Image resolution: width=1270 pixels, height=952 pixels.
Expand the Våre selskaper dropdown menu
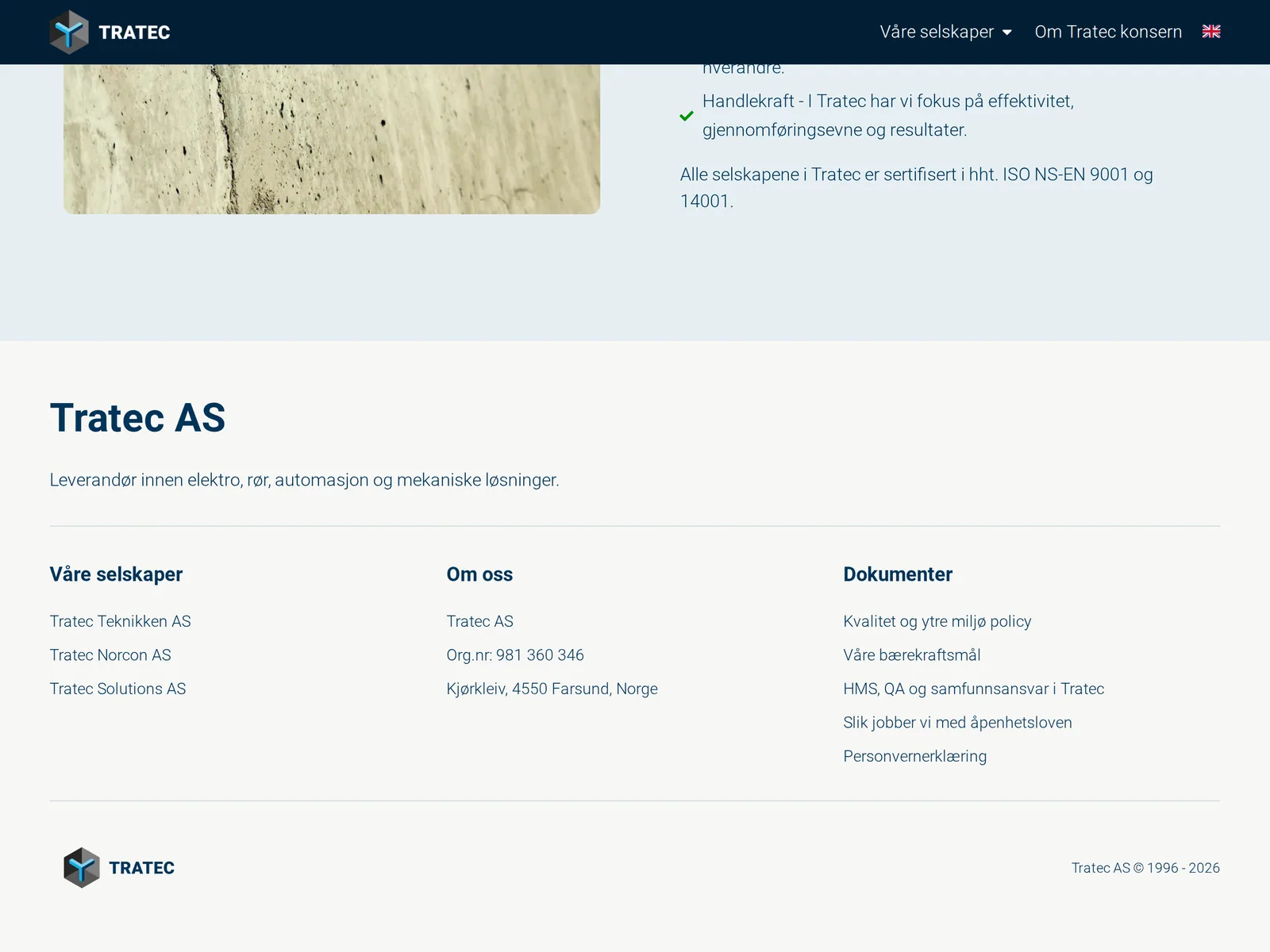pyautogui.click(x=945, y=32)
